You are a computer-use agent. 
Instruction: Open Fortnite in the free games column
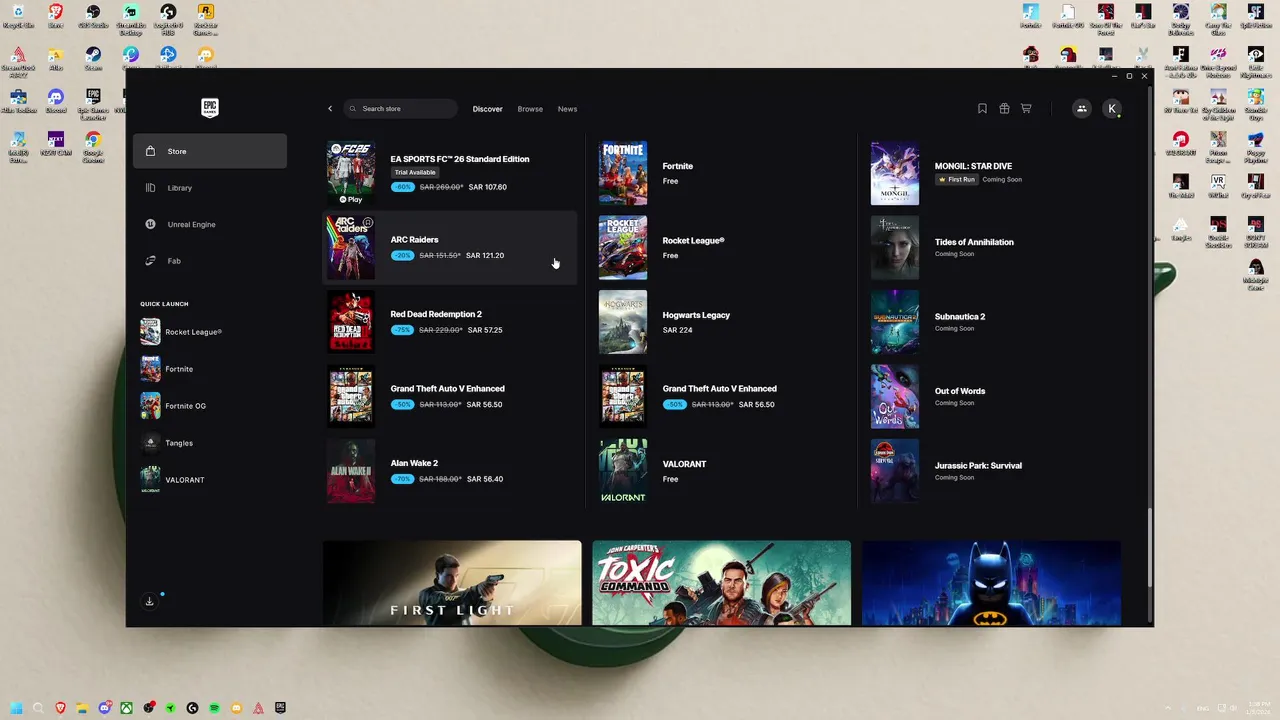point(720,173)
